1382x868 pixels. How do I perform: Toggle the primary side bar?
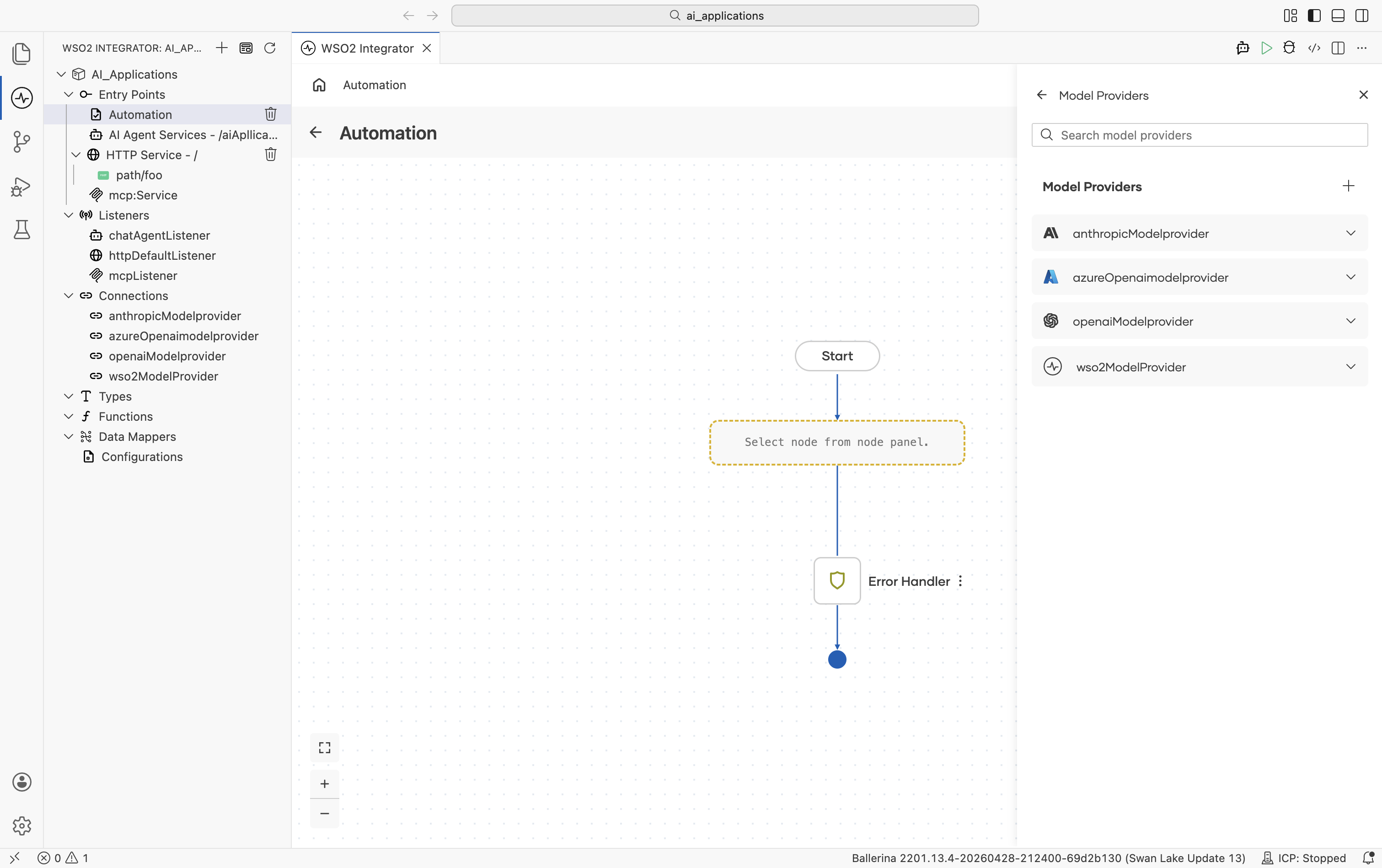[x=1314, y=16]
